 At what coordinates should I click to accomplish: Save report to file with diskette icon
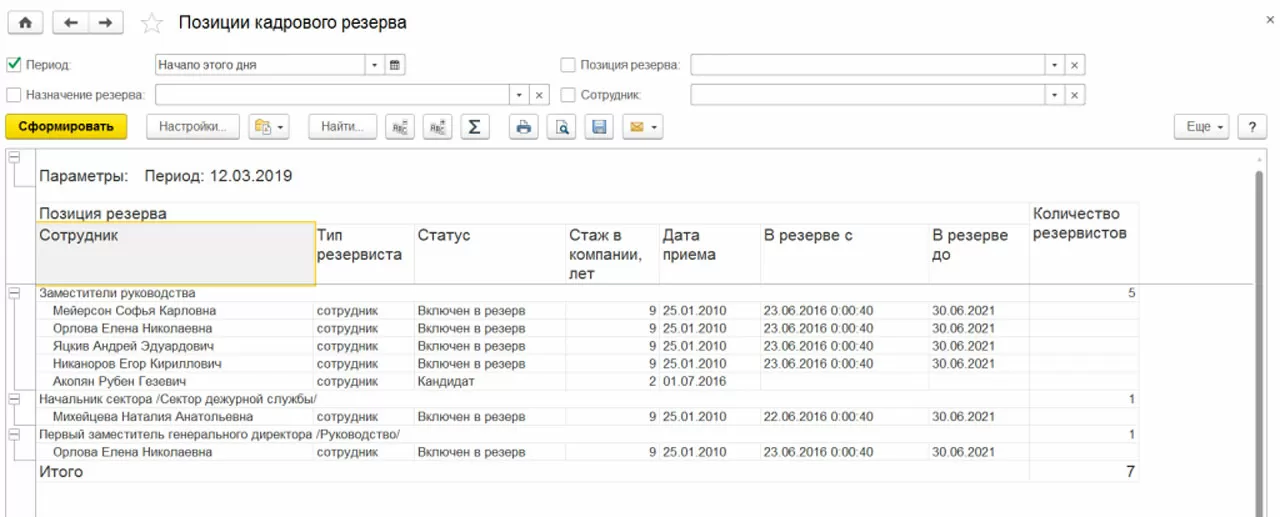click(x=599, y=127)
